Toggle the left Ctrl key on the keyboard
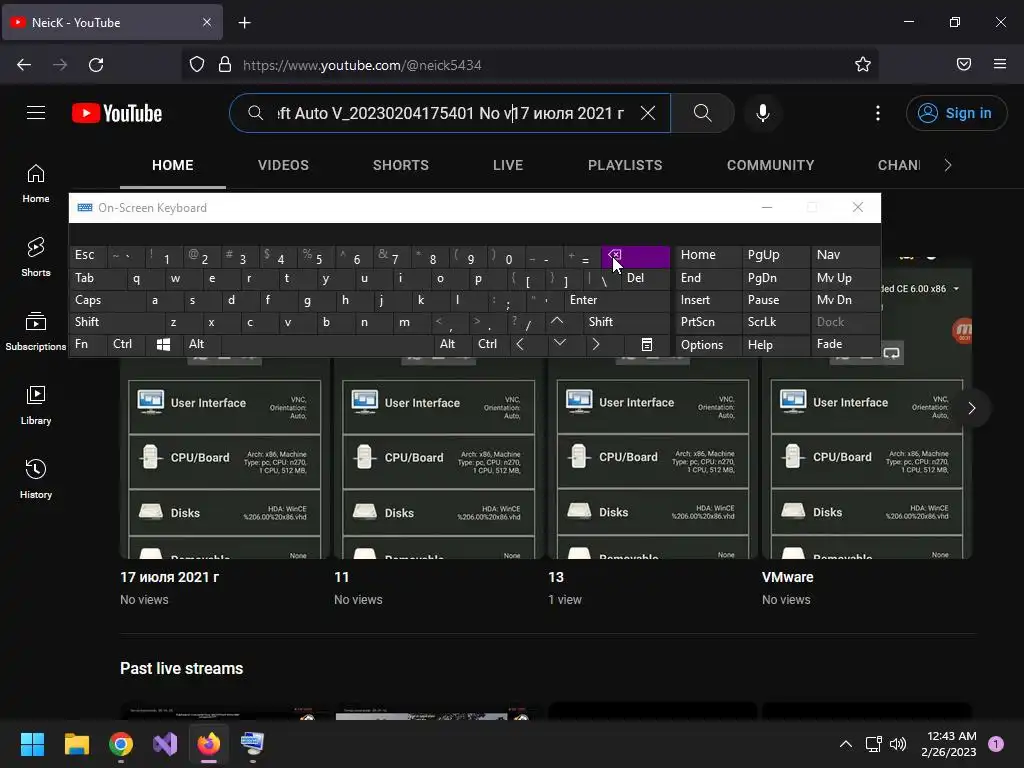Image resolution: width=1024 pixels, height=768 pixels. click(127, 344)
